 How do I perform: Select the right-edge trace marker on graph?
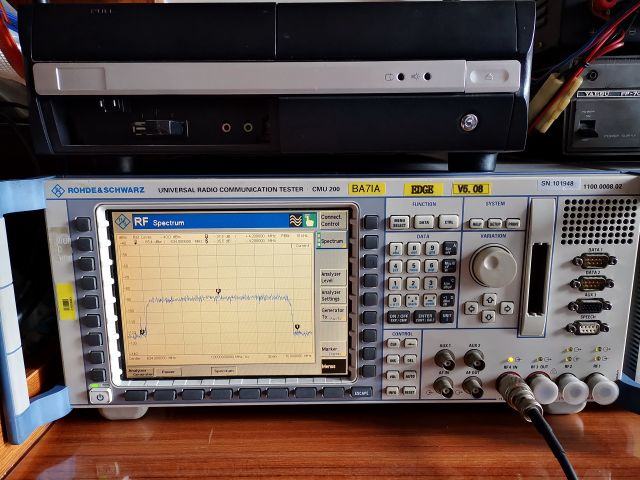point(297,327)
